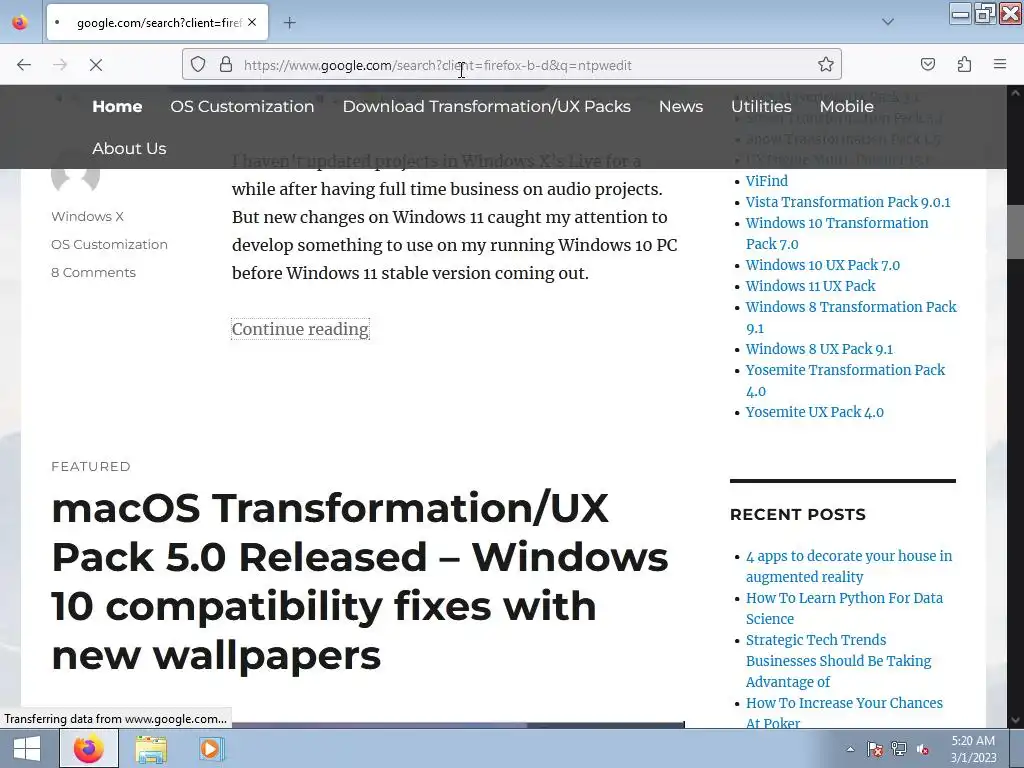Viewport: 1024px width, 768px height.
Task: Open Action Center flag icon
Action: click(875, 749)
